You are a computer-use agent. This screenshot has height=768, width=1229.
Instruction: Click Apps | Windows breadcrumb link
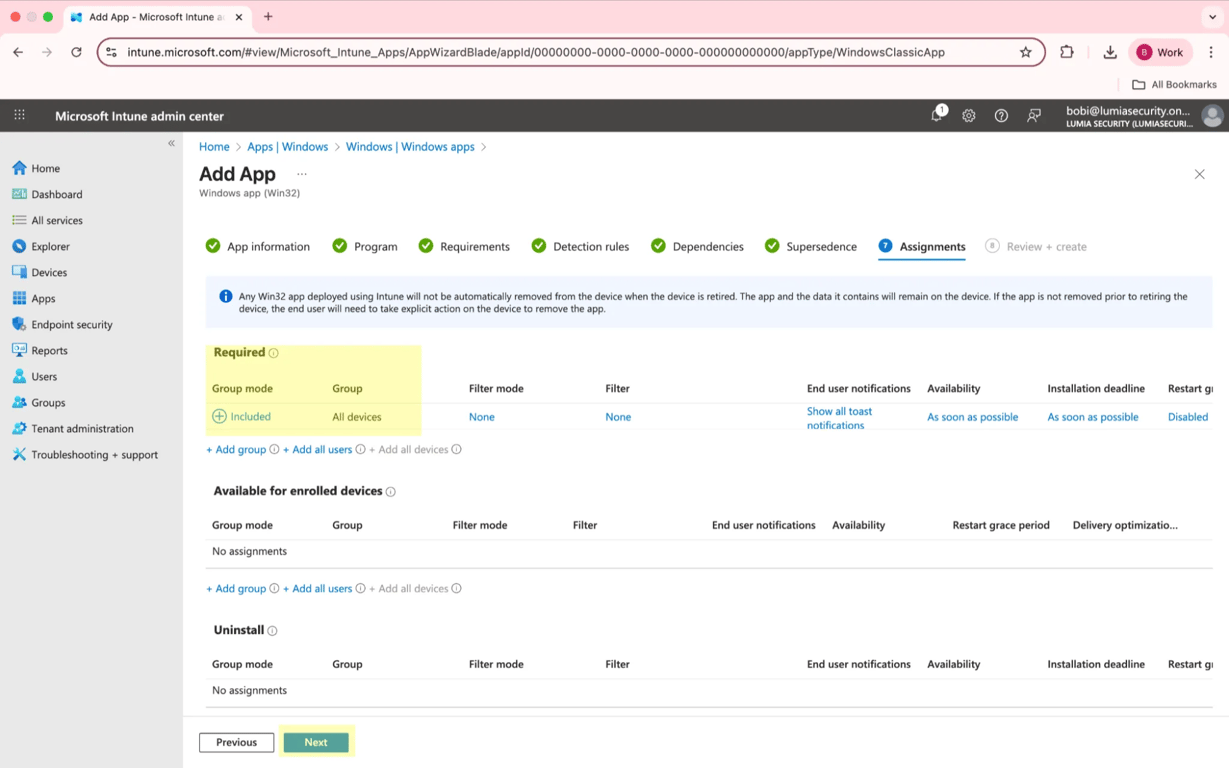287,147
